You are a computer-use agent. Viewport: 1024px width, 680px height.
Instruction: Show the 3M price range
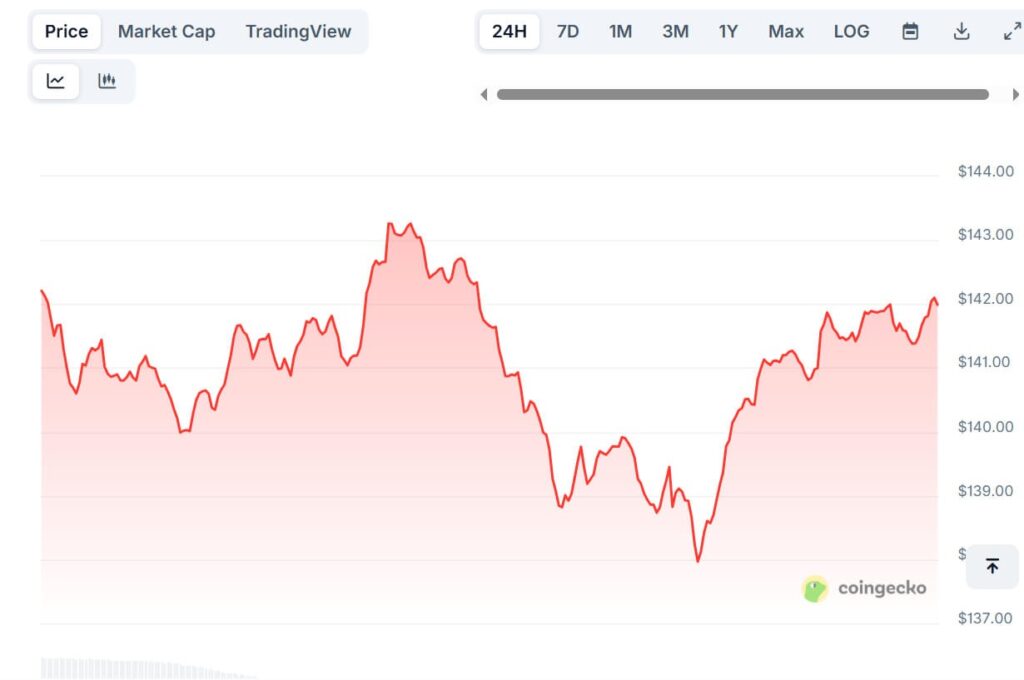click(x=675, y=31)
